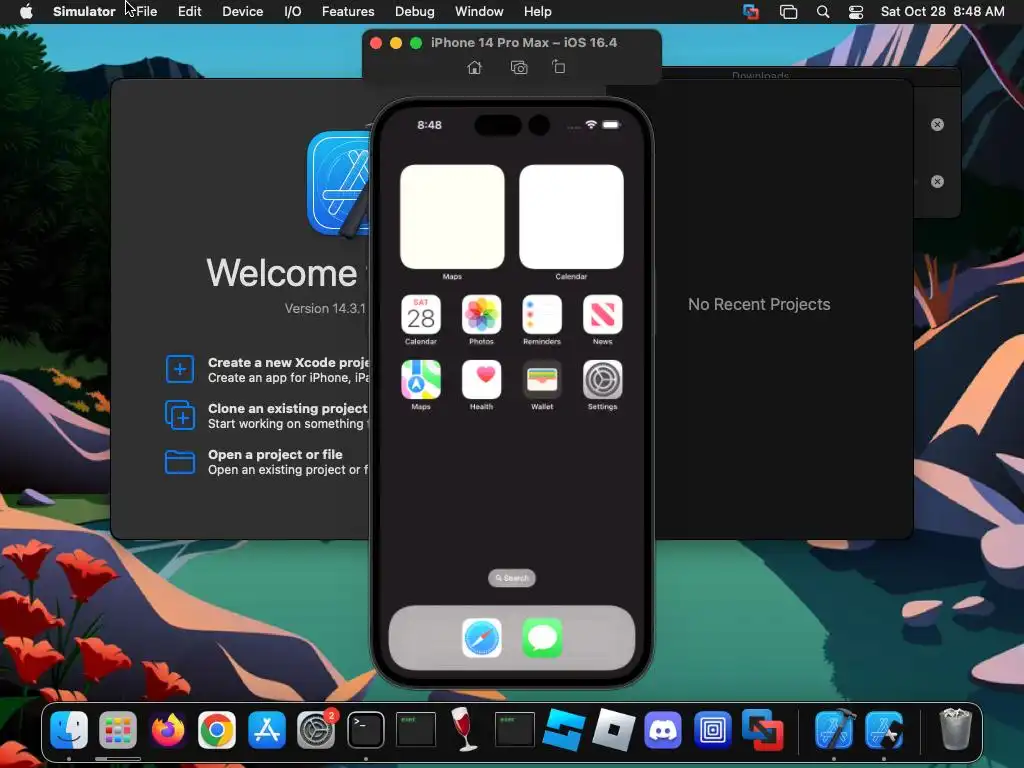The width and height of the screenshot is (1024, 768).
Task: Open the News app on the iPhone
Action: 602,315
